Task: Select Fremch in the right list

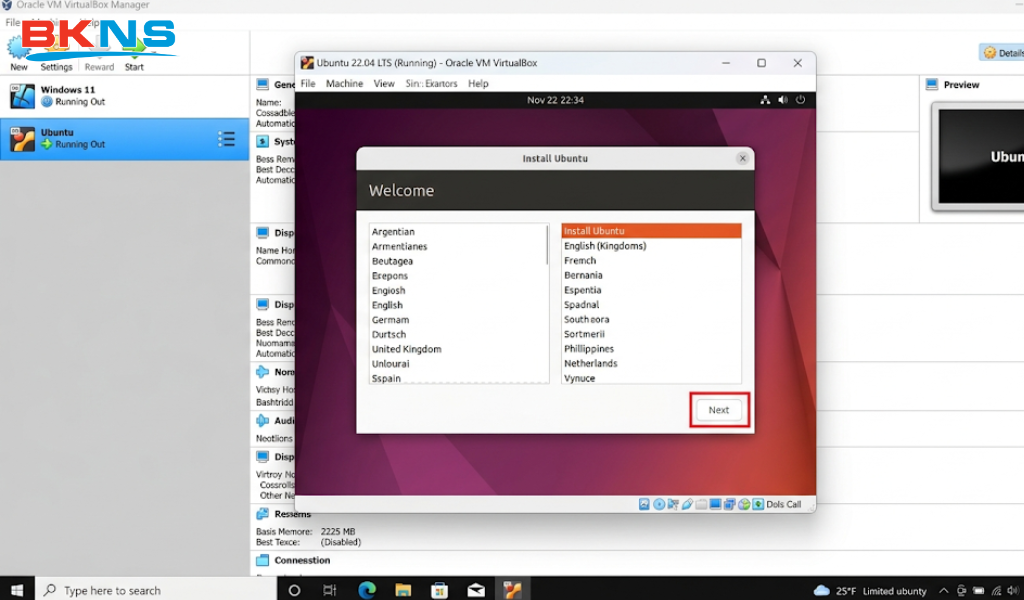Action: point(580,261)
